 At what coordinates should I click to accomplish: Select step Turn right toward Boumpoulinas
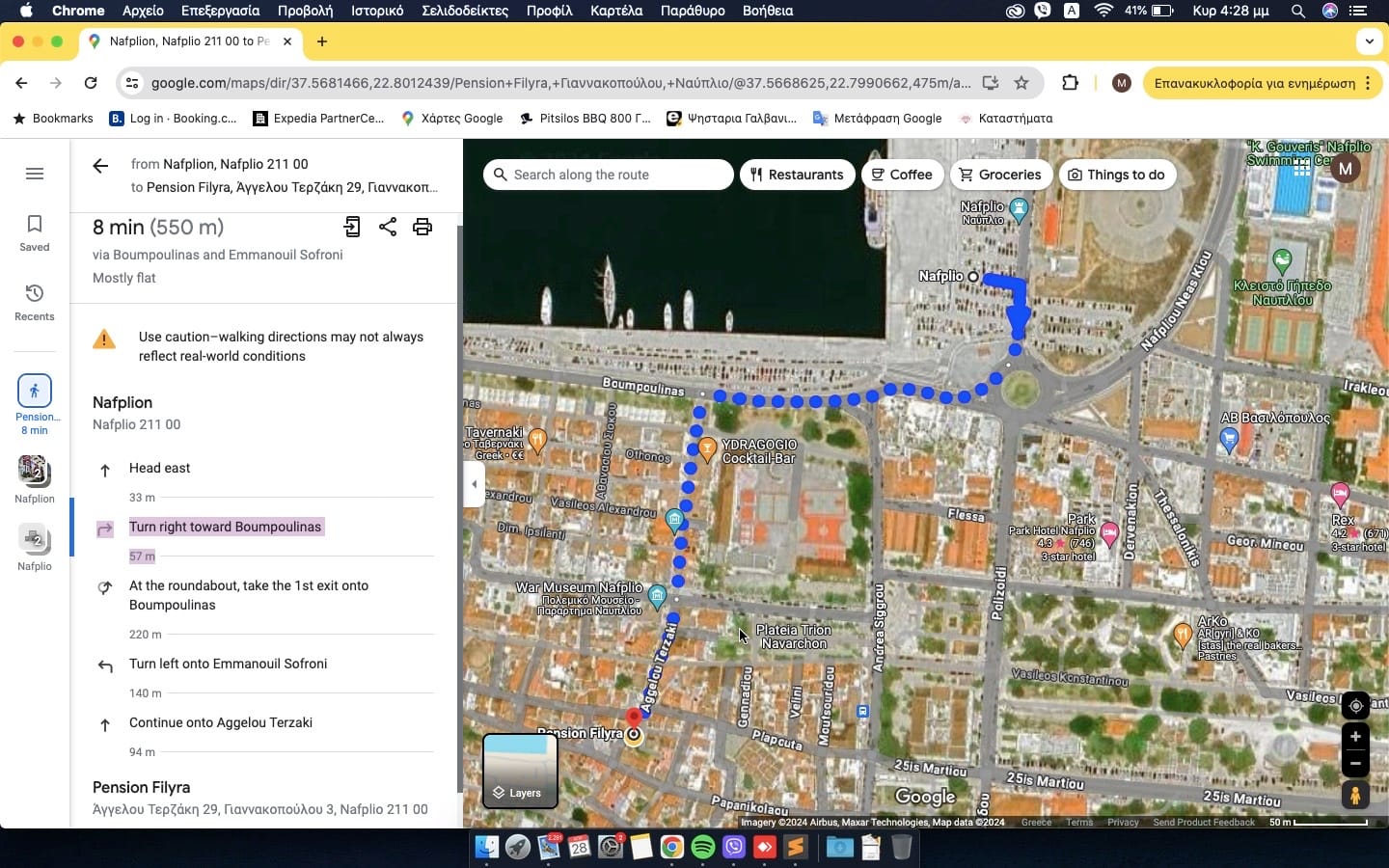(x=226, y=527)
